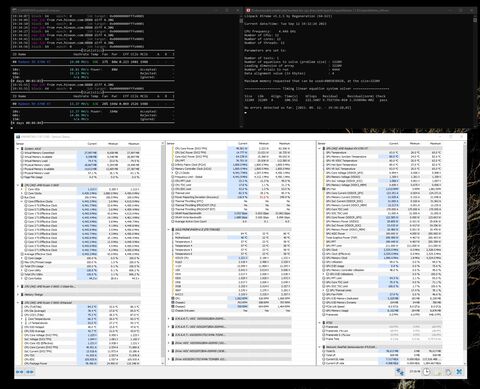Click the expand layout arrows button in HWiNFO
The height and width of the screenshot is (389, 480).
tap(20, 372)
